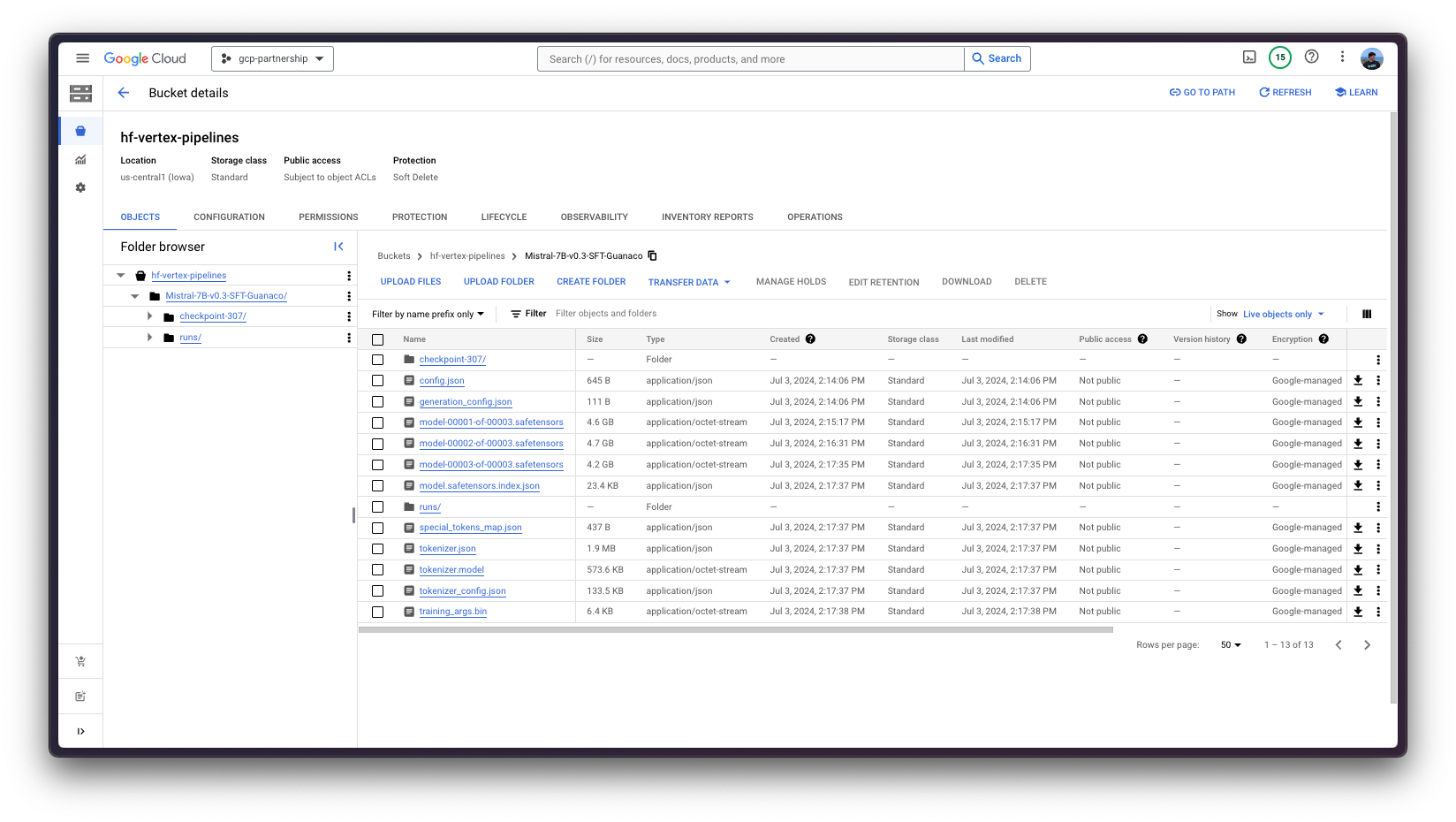
Task: Activate Cloud Shell terminal icon
Action: pos(1249,57)
